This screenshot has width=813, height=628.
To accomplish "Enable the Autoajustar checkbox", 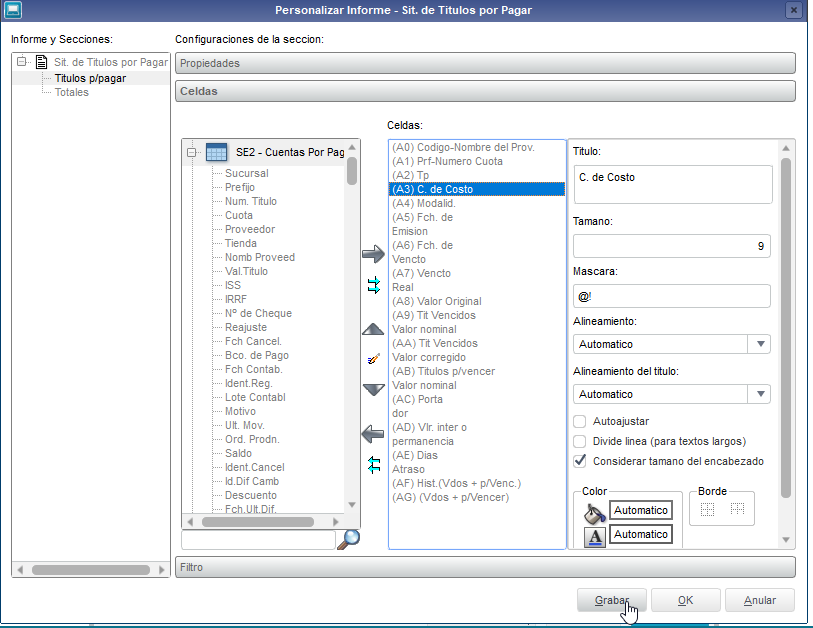I will 580,421.
